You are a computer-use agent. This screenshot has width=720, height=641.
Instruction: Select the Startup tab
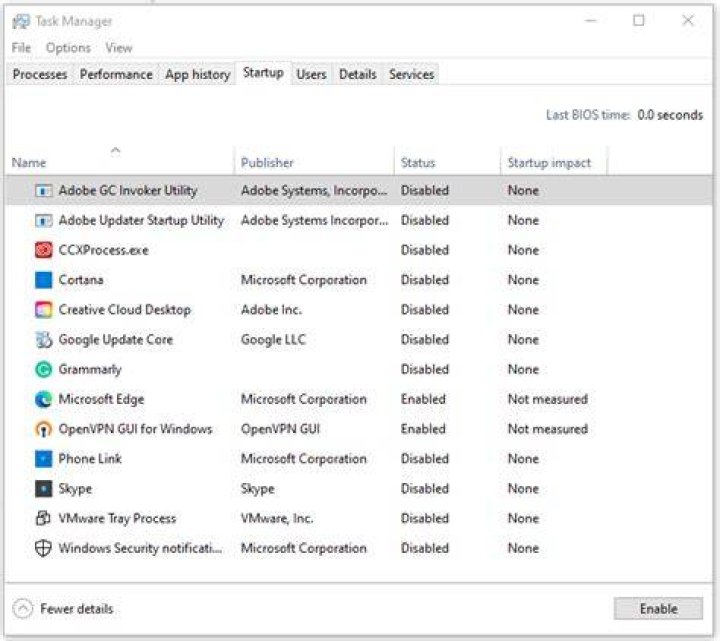coord(263,73)
